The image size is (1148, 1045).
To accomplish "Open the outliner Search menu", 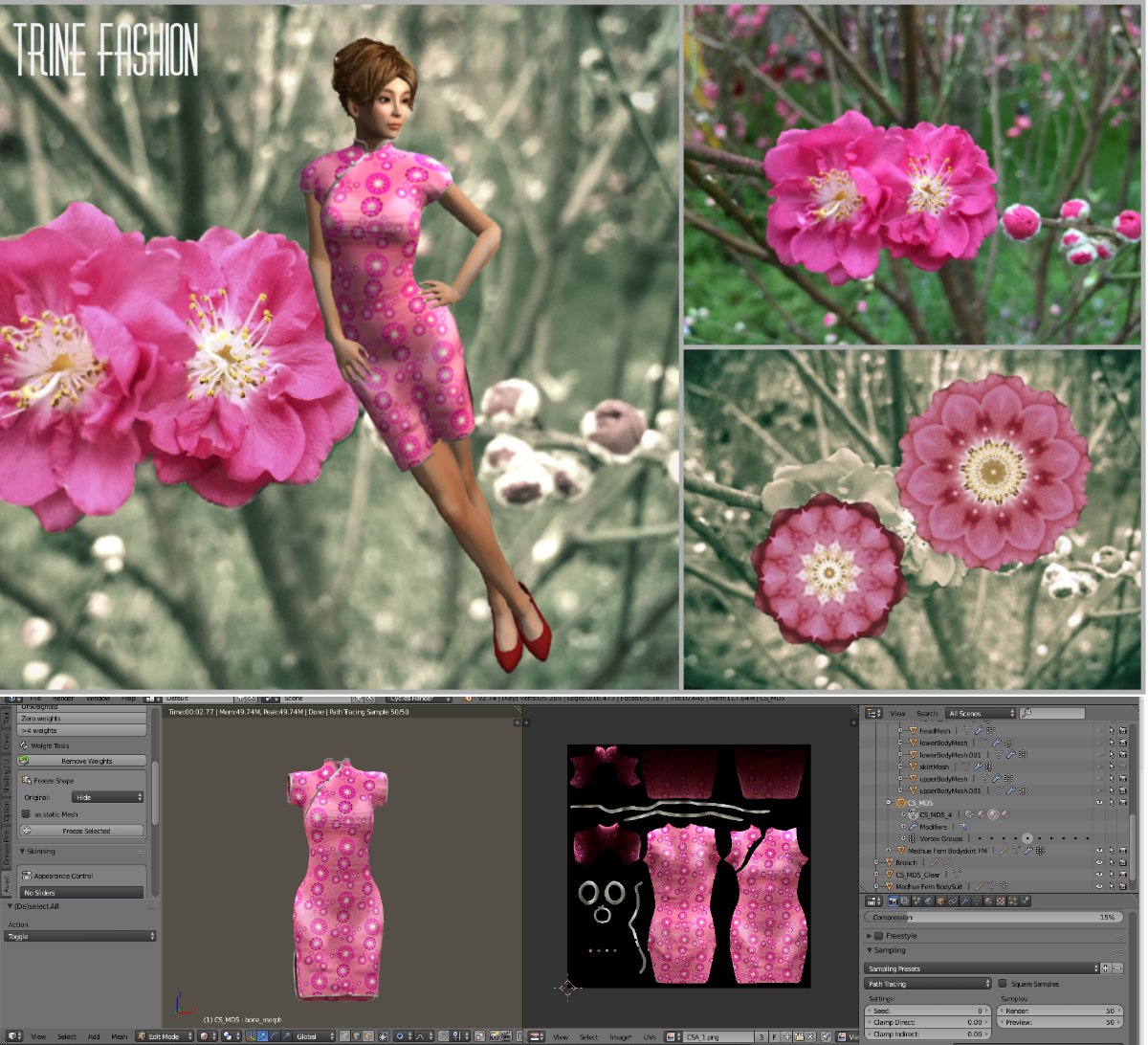I will pos(927,713).
